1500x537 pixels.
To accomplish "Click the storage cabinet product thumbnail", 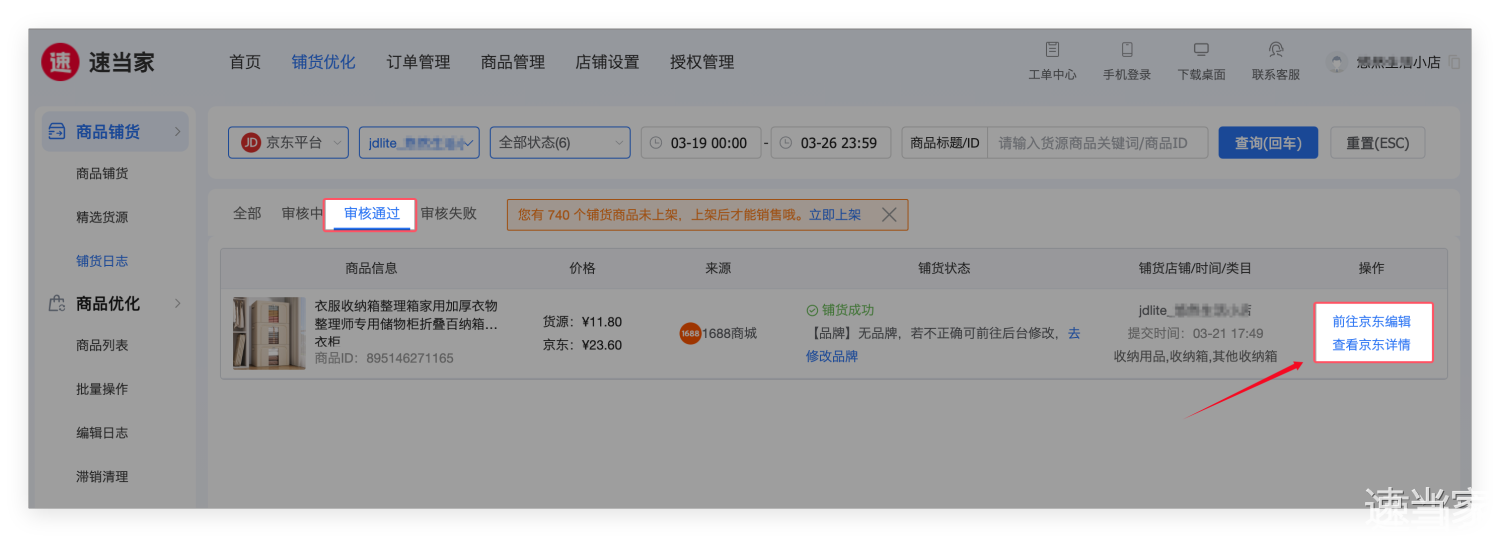I will tap(269, 333).
